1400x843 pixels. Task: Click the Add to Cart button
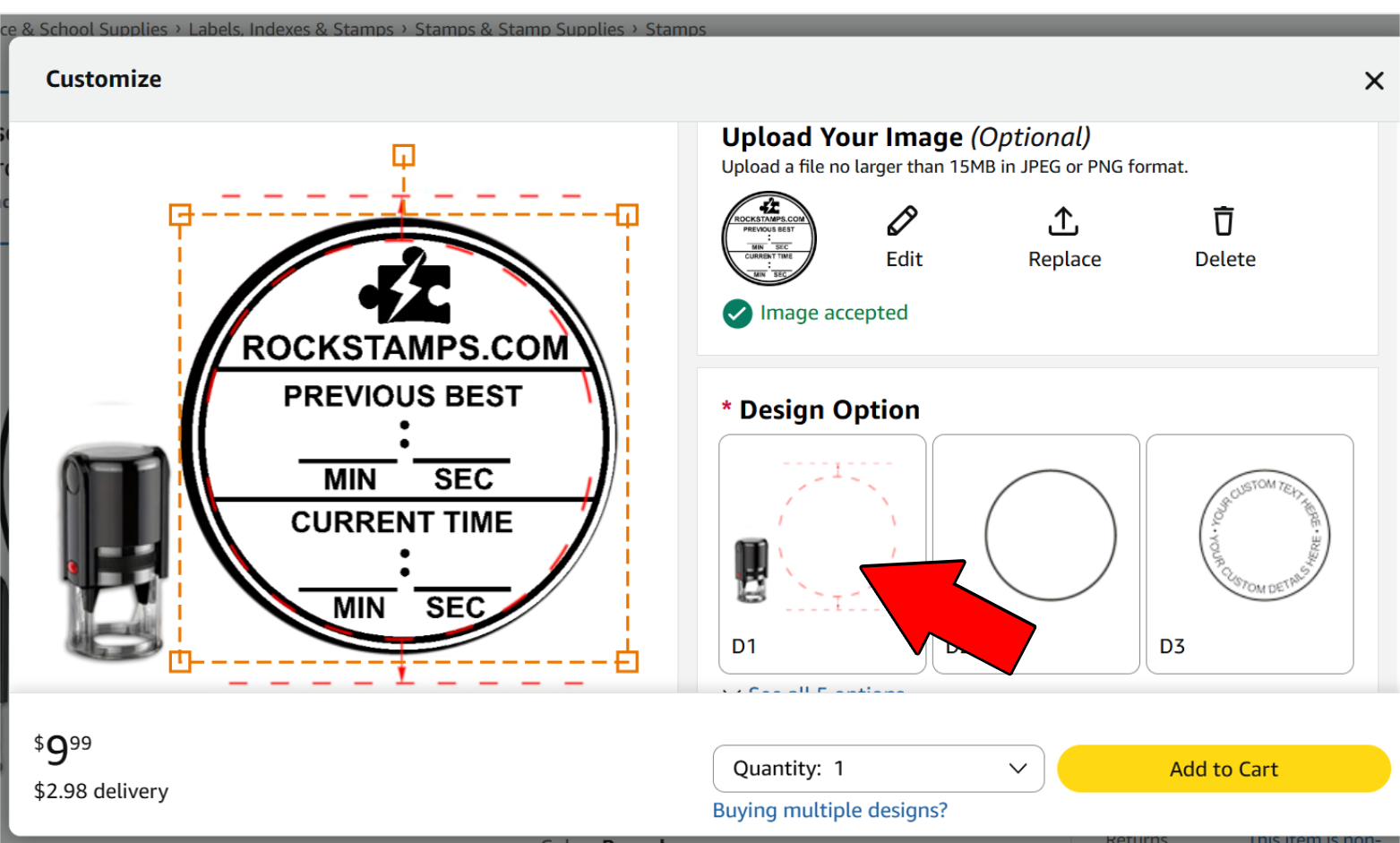(x=1224, y=769)
